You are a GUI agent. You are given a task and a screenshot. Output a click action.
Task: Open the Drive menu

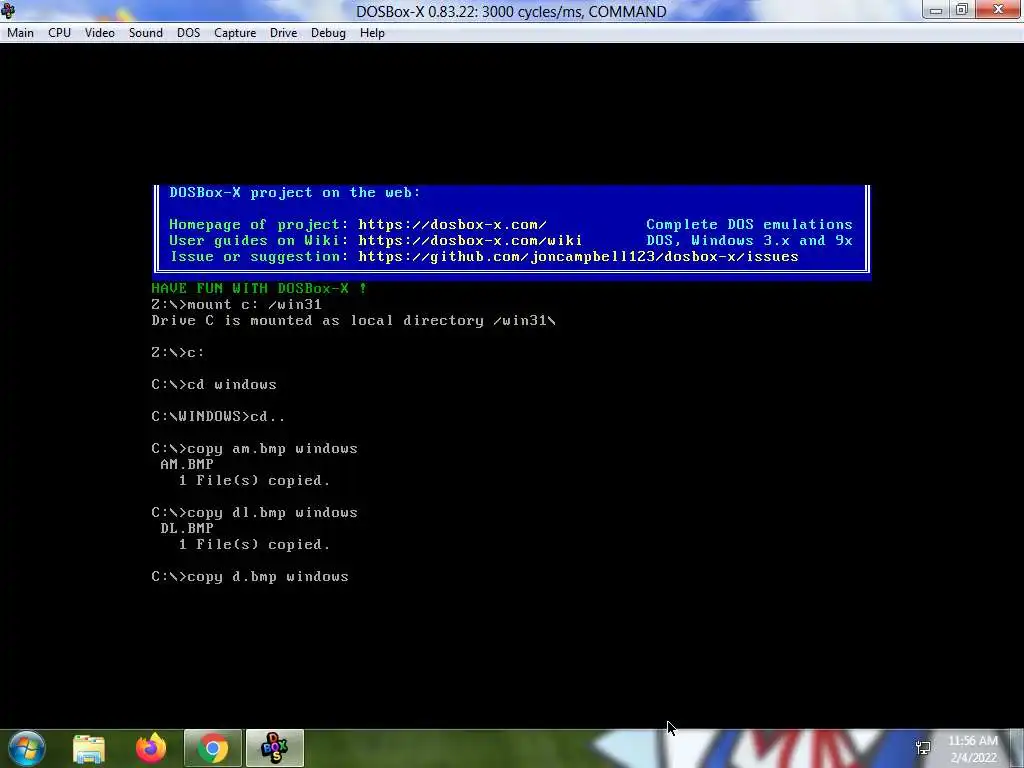pos(283,33)
